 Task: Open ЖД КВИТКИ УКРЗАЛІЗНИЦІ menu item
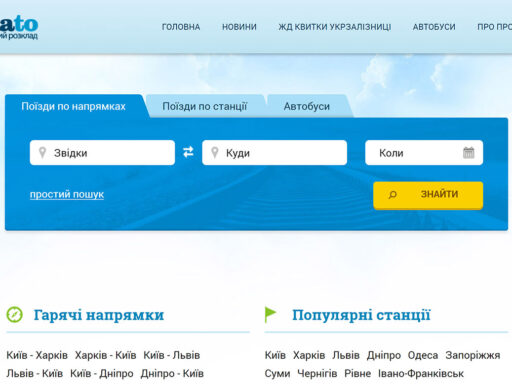point(335,27)
